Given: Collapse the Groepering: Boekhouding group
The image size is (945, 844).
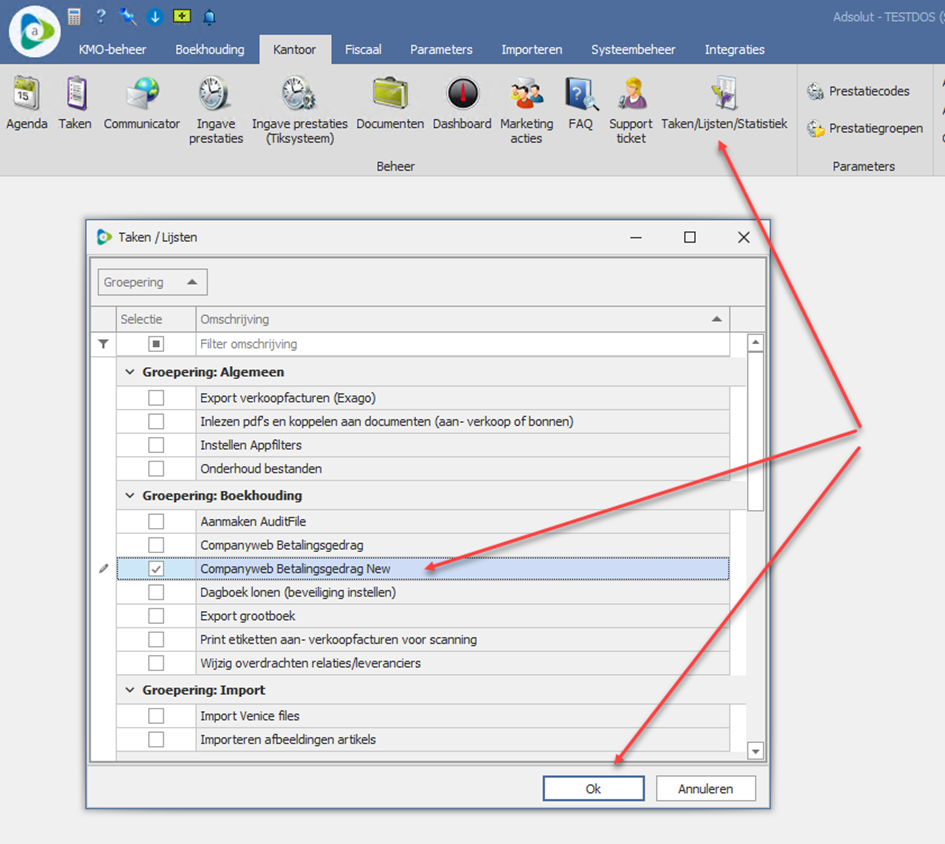Looking at the screenshot, I should tap(130, 496).
